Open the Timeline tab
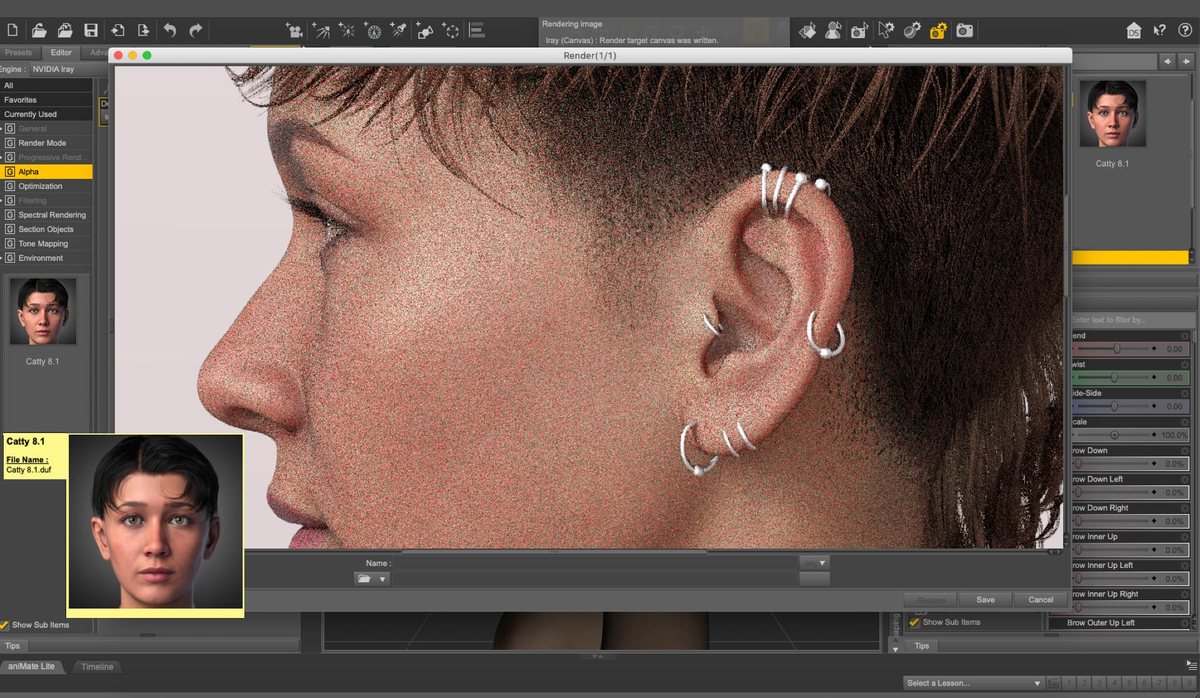1200x698 pixels. point(97,666)
